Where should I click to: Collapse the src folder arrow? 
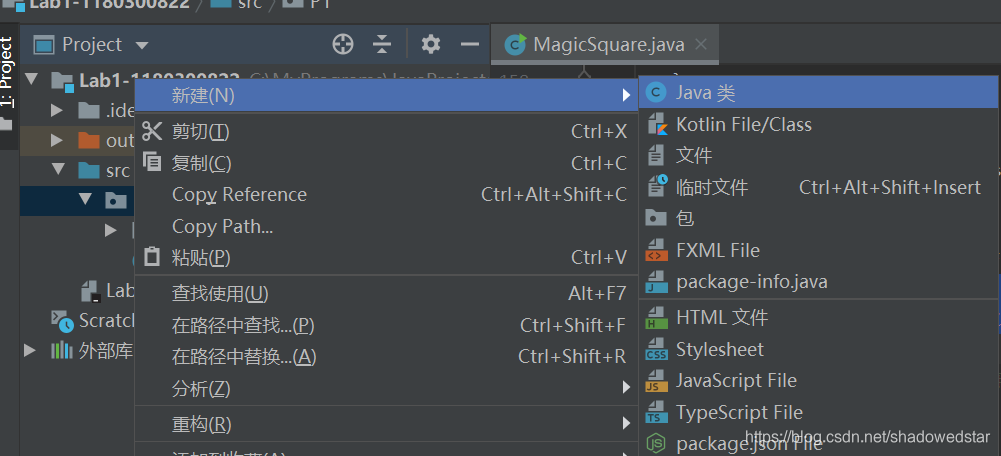tap(59, 169)
